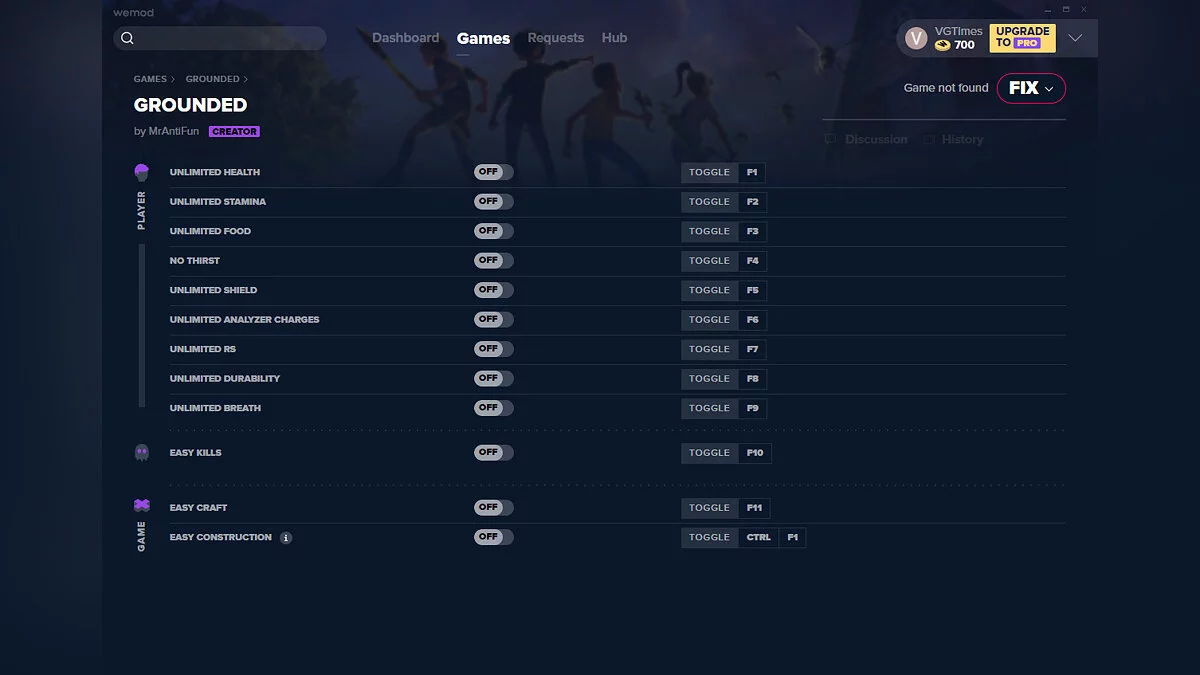
Task: Toggle Unlimited Stamina switch
Action: tap(494, 201)
